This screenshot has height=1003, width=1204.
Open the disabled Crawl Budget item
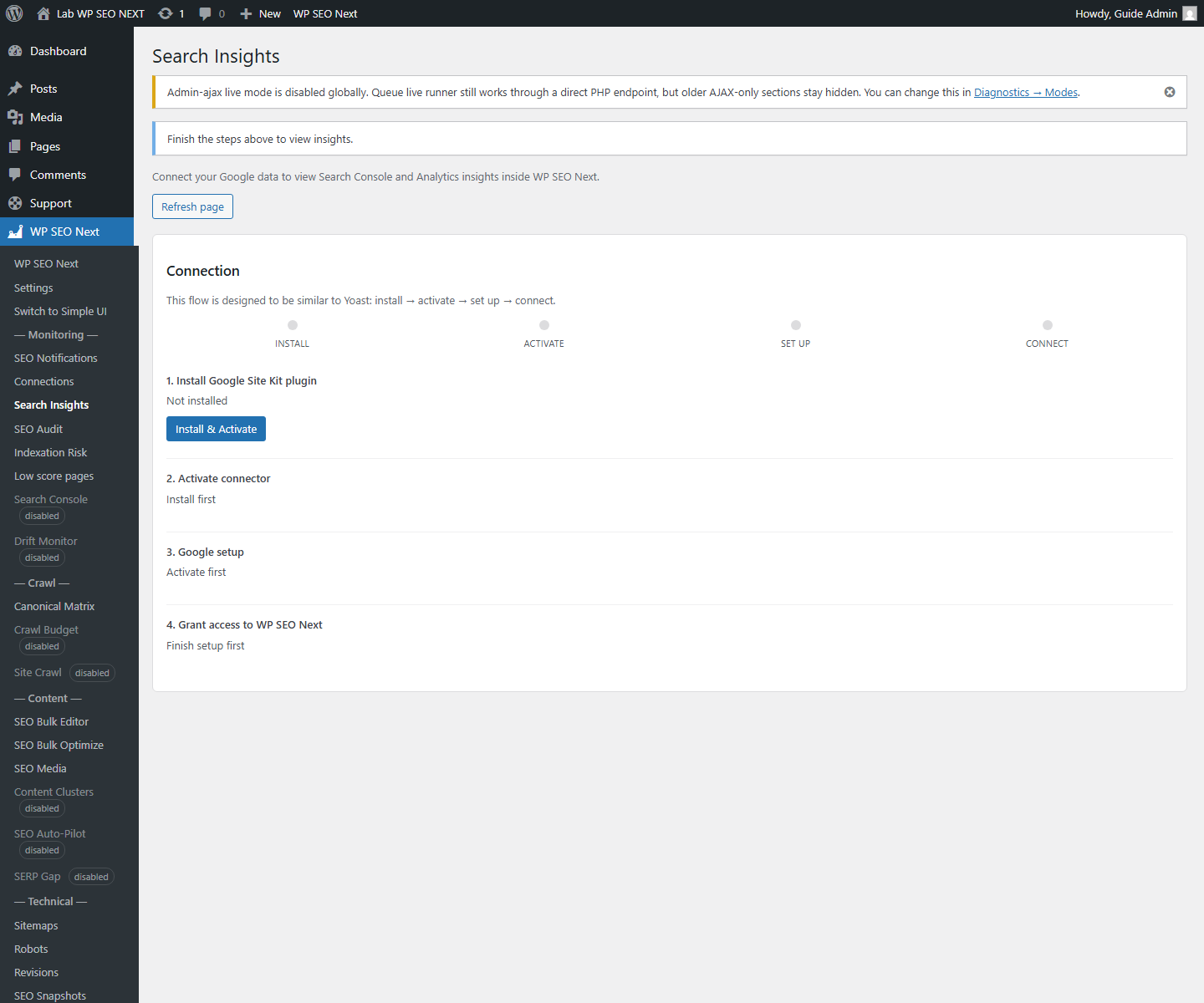click(46, 637)
